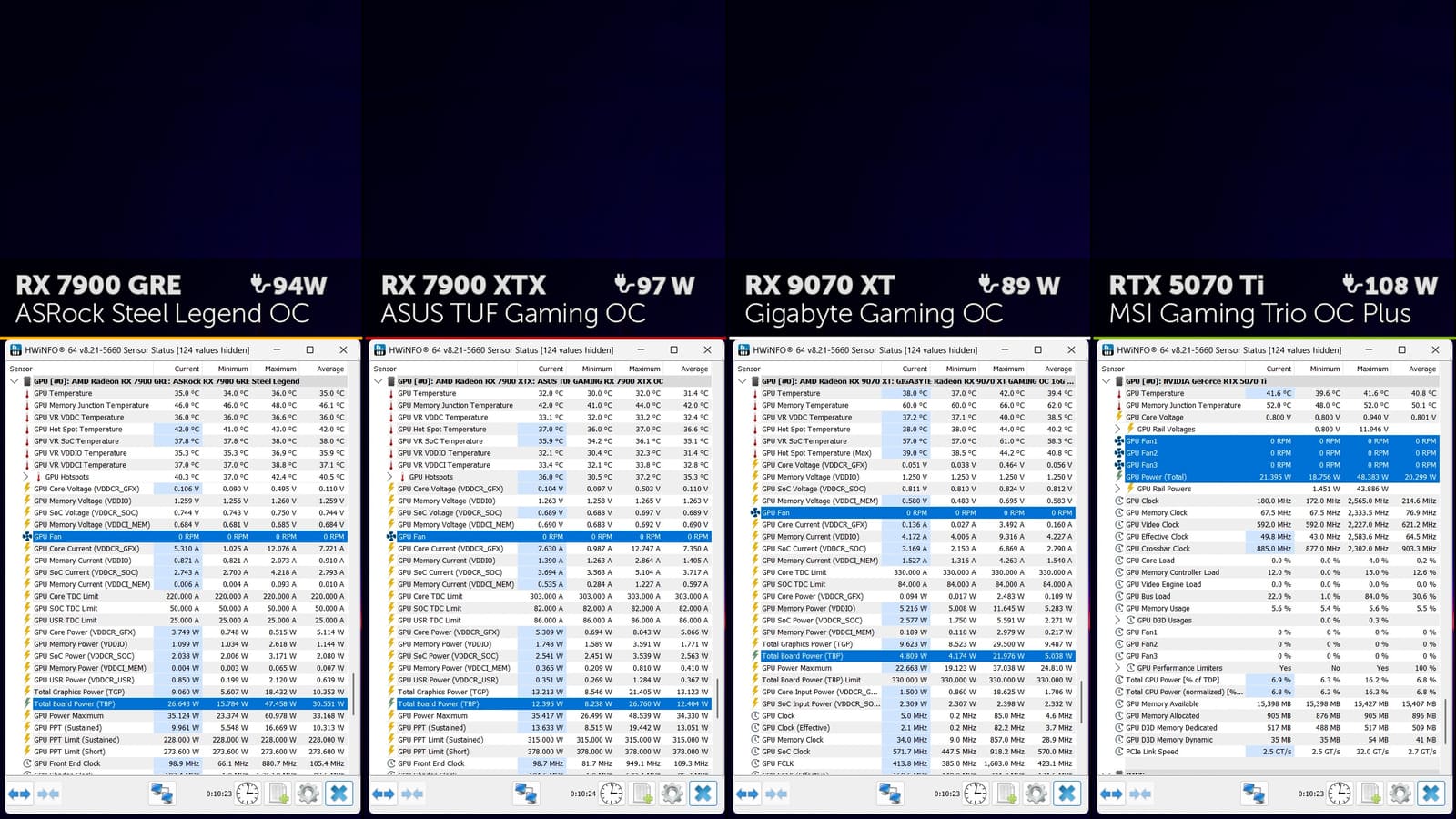
Task: Open sensor settings gear in RX 7900 GRE window
Action: [308, 794]
